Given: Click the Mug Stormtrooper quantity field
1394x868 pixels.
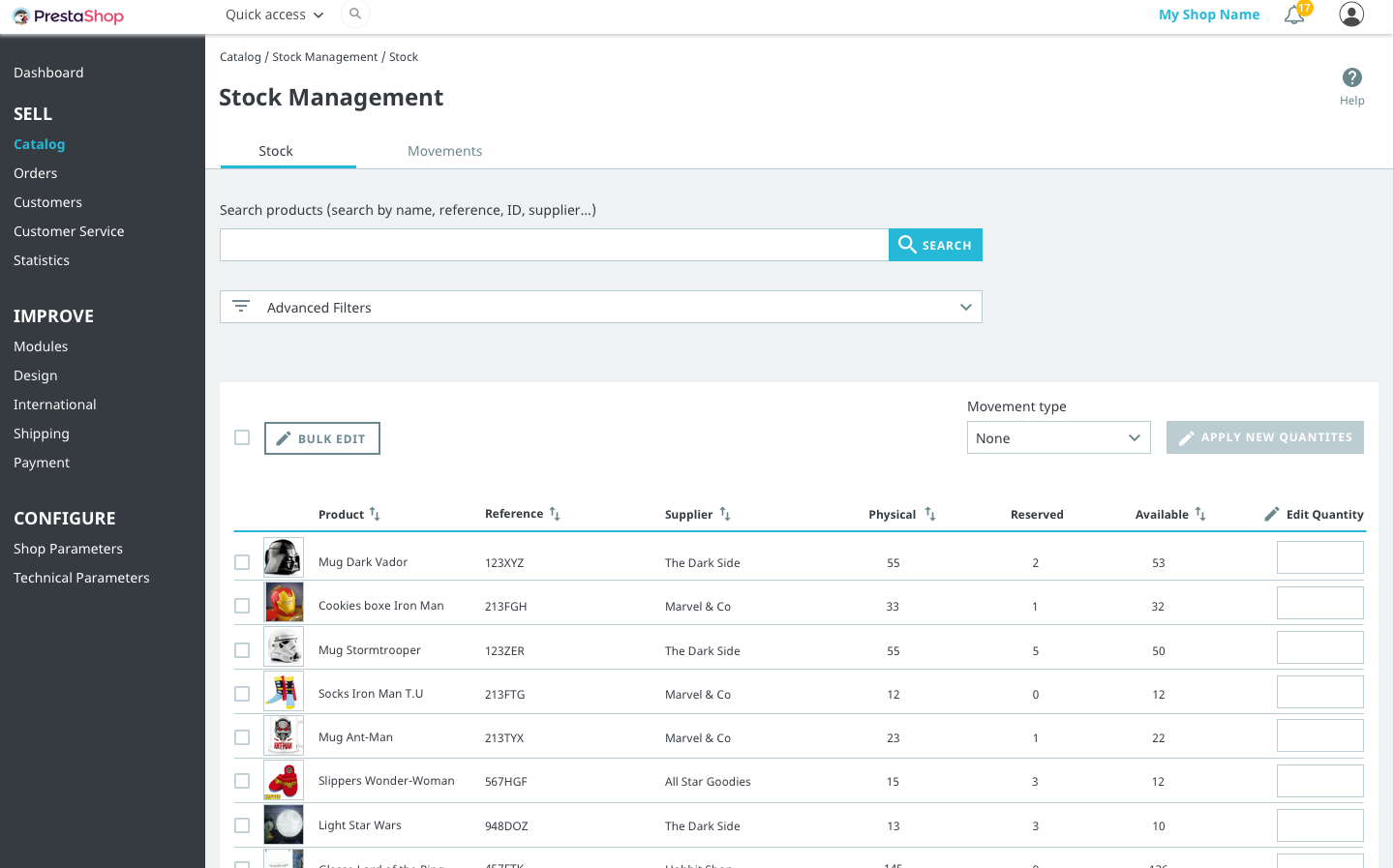Looking at the screenshot, I should point(1320,647).
